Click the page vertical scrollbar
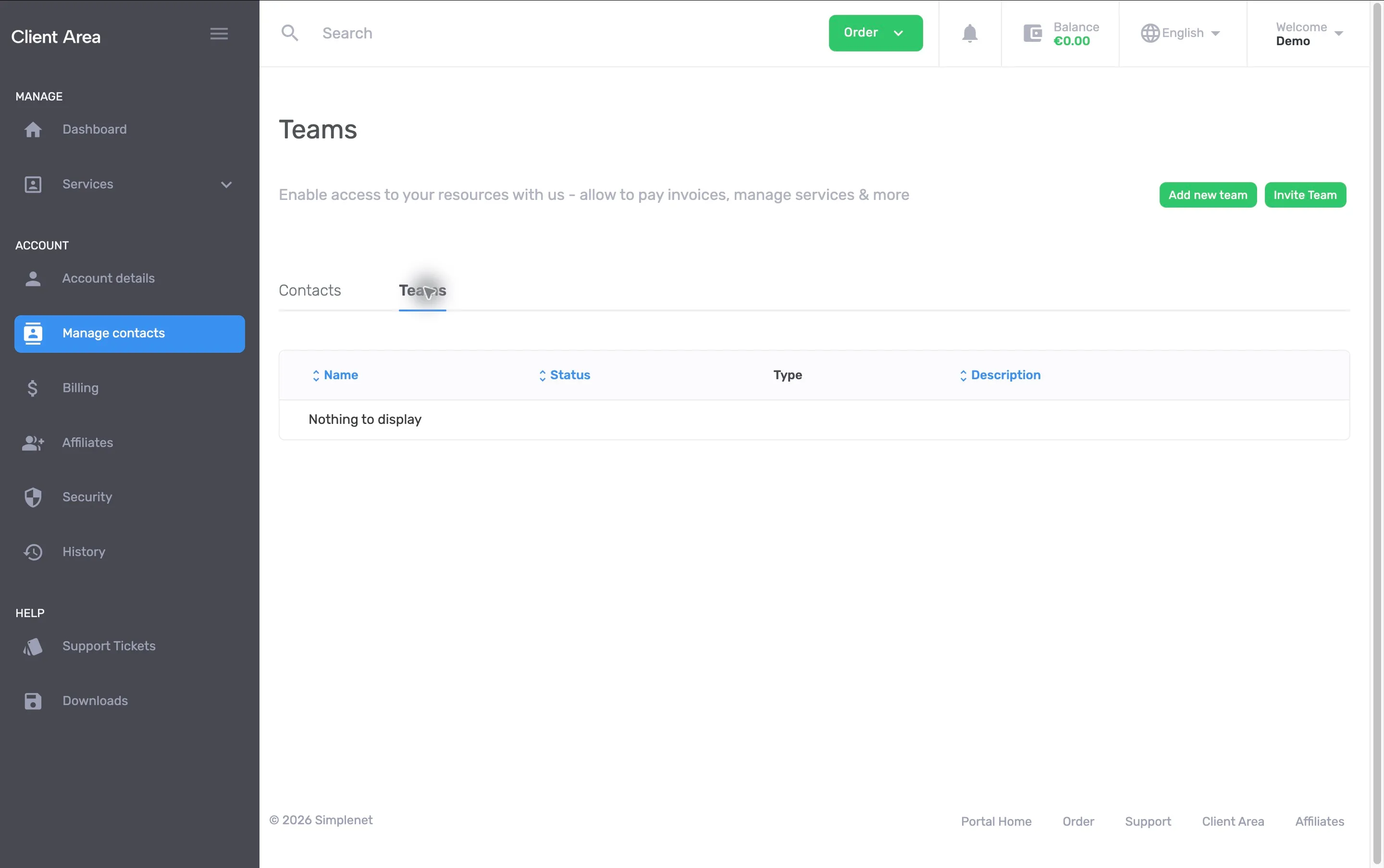1384x868 pixels. click(1378, 434)
